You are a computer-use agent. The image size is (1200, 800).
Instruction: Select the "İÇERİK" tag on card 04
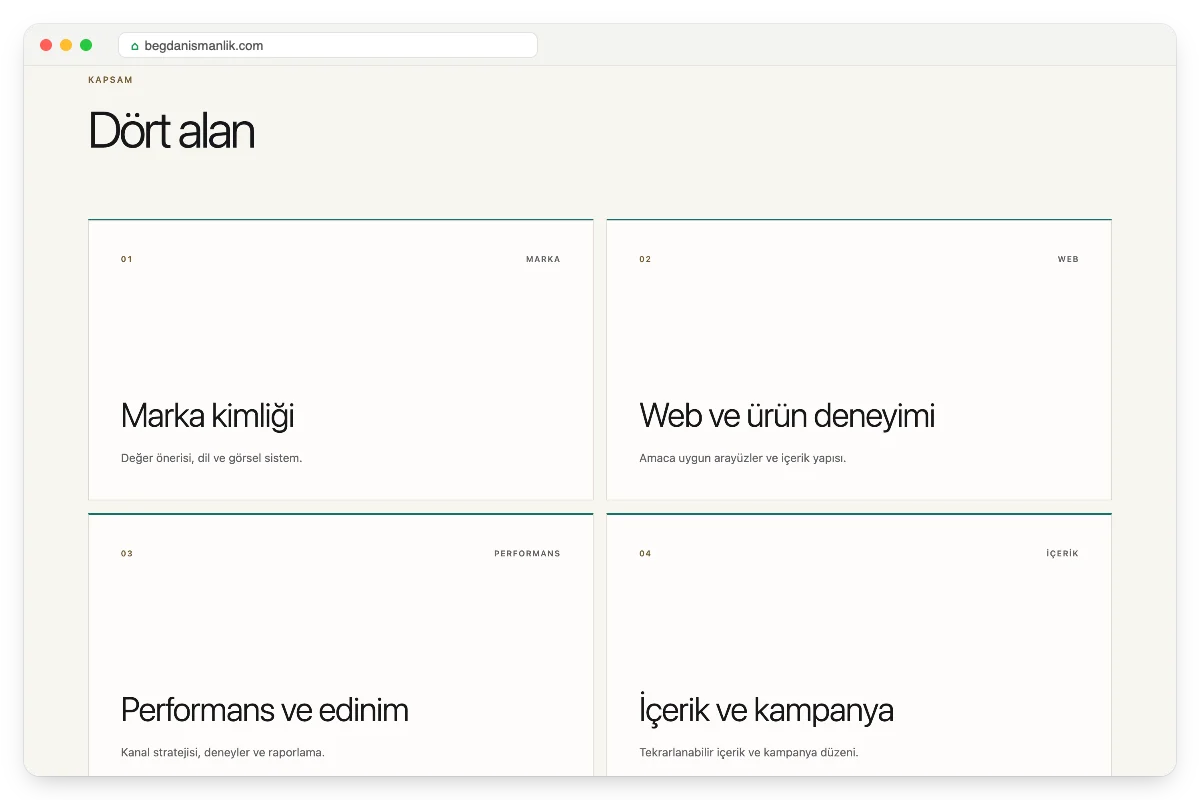(x=1062, y=553)
